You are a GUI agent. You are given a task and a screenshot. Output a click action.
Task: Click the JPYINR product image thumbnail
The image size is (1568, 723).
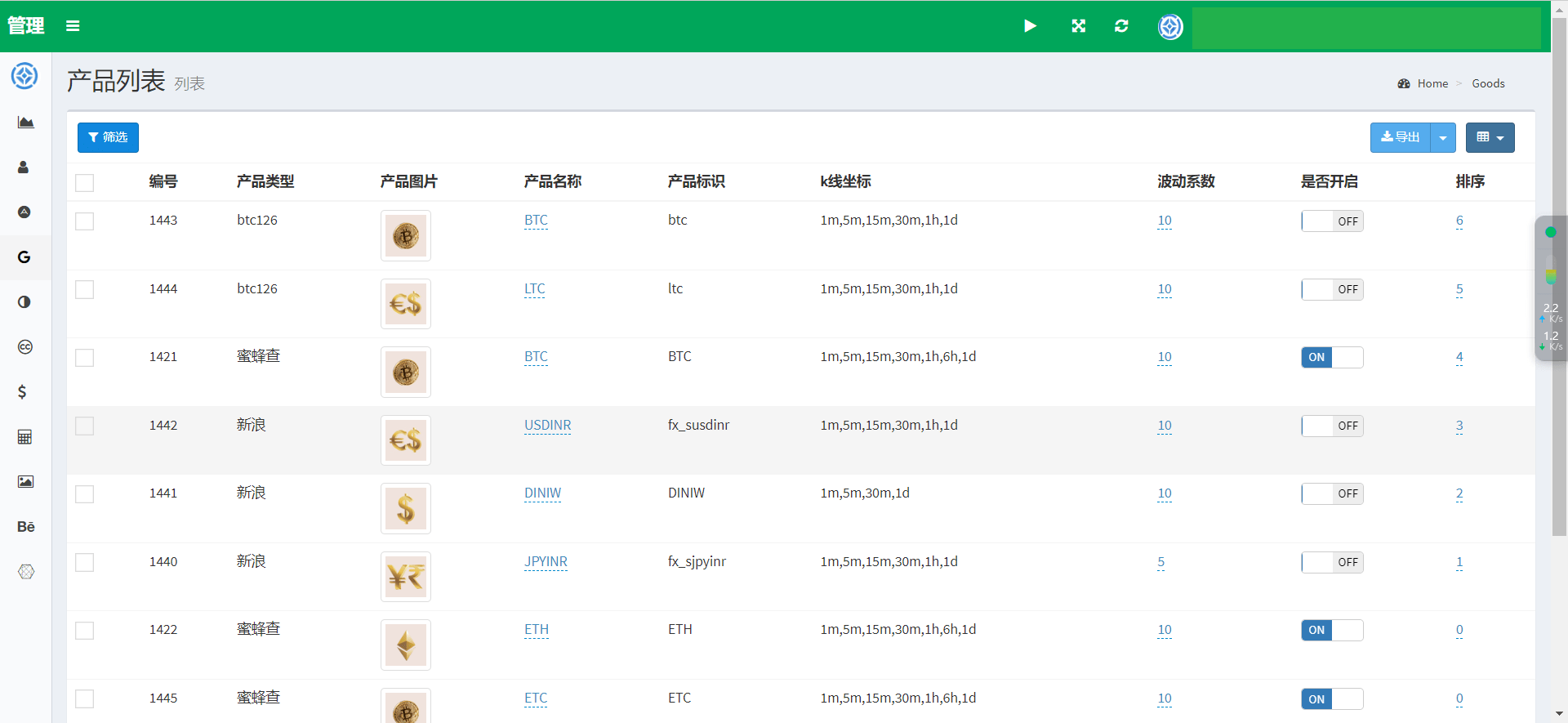(x=406, y=577)
